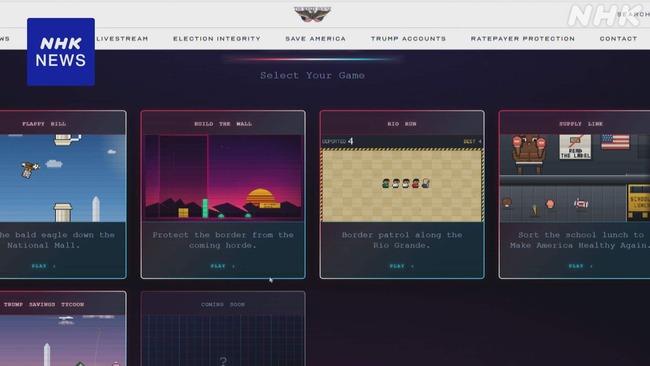
Task: Click the Best 4 score label
Action: [472, 141]
